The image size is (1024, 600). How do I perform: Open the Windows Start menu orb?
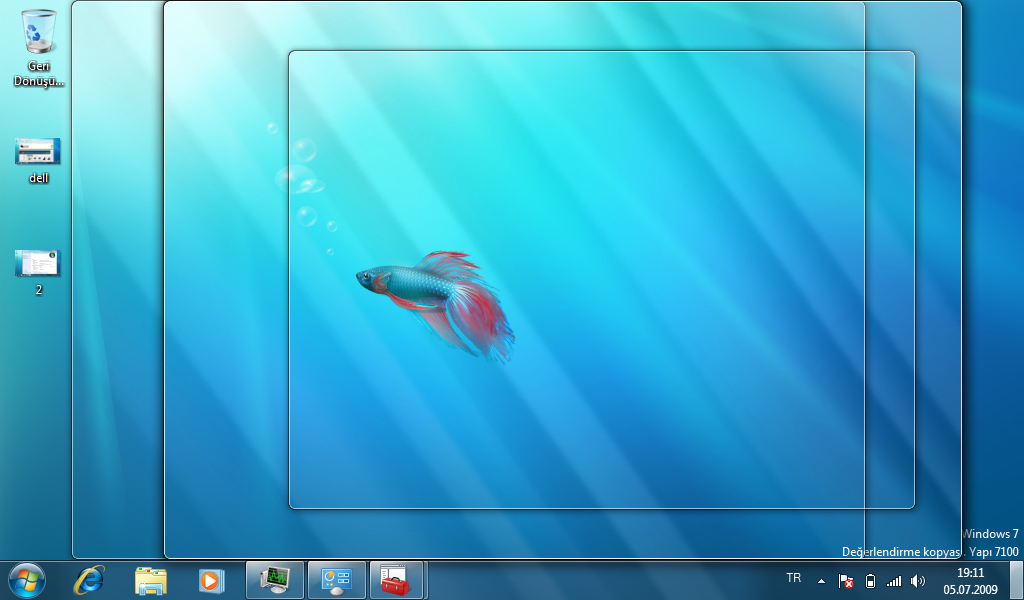27,580
